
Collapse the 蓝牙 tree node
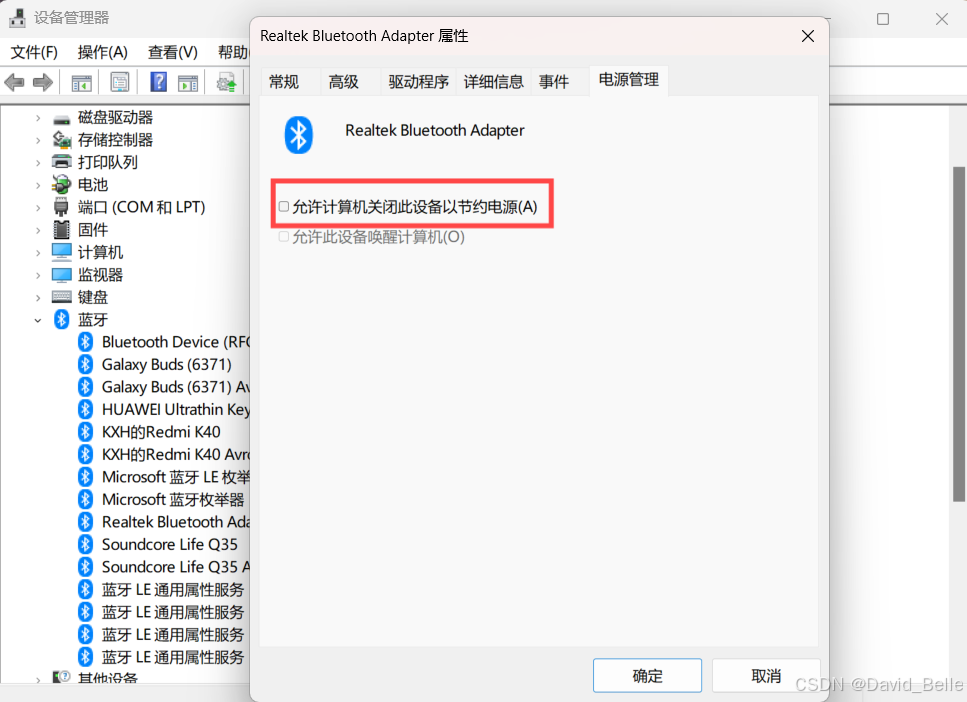(x=38, y=320)
